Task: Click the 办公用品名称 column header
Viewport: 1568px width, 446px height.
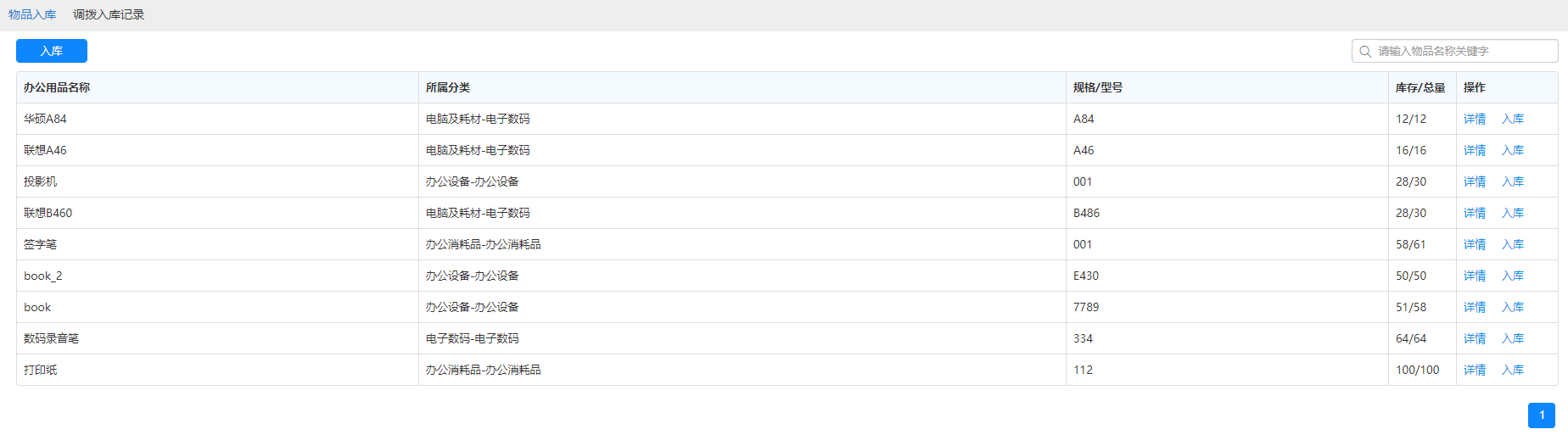Action: pos(57,87)
